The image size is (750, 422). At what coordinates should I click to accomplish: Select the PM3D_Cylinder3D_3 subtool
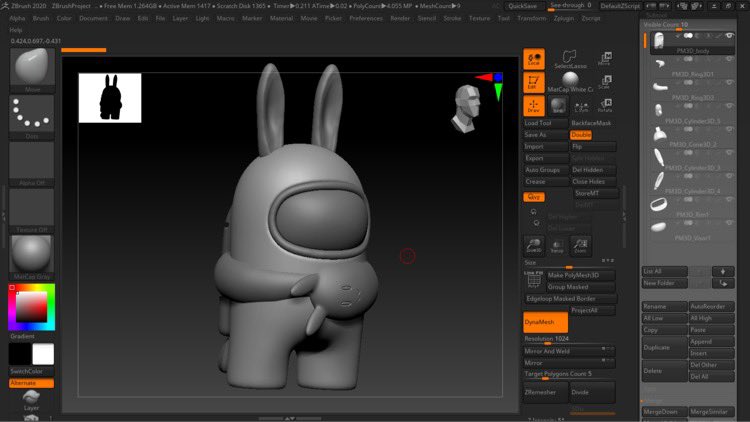(693, 159)
